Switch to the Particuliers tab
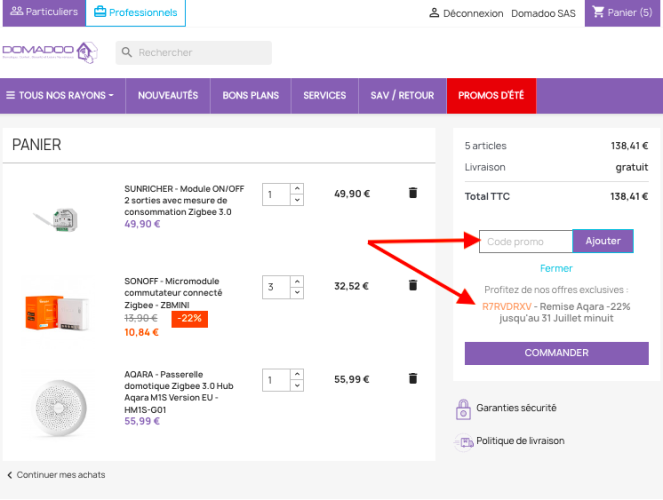Image resolution: width=663 pixels, height=500 pixels. (44, 12)
